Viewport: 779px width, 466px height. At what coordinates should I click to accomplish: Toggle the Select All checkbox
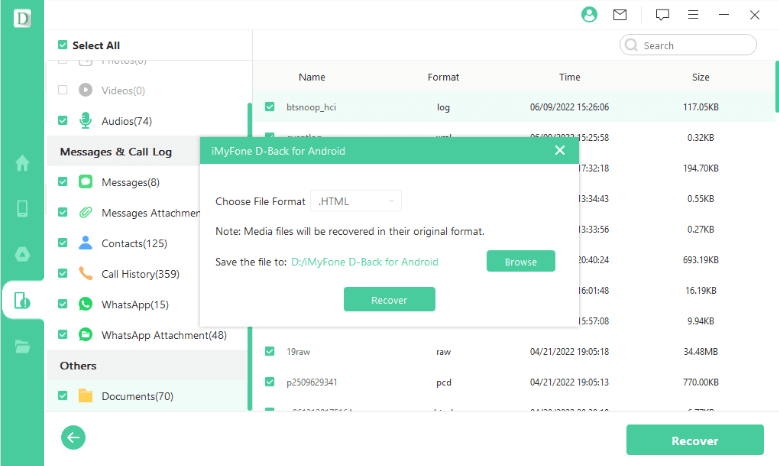[x=63, y=45]
